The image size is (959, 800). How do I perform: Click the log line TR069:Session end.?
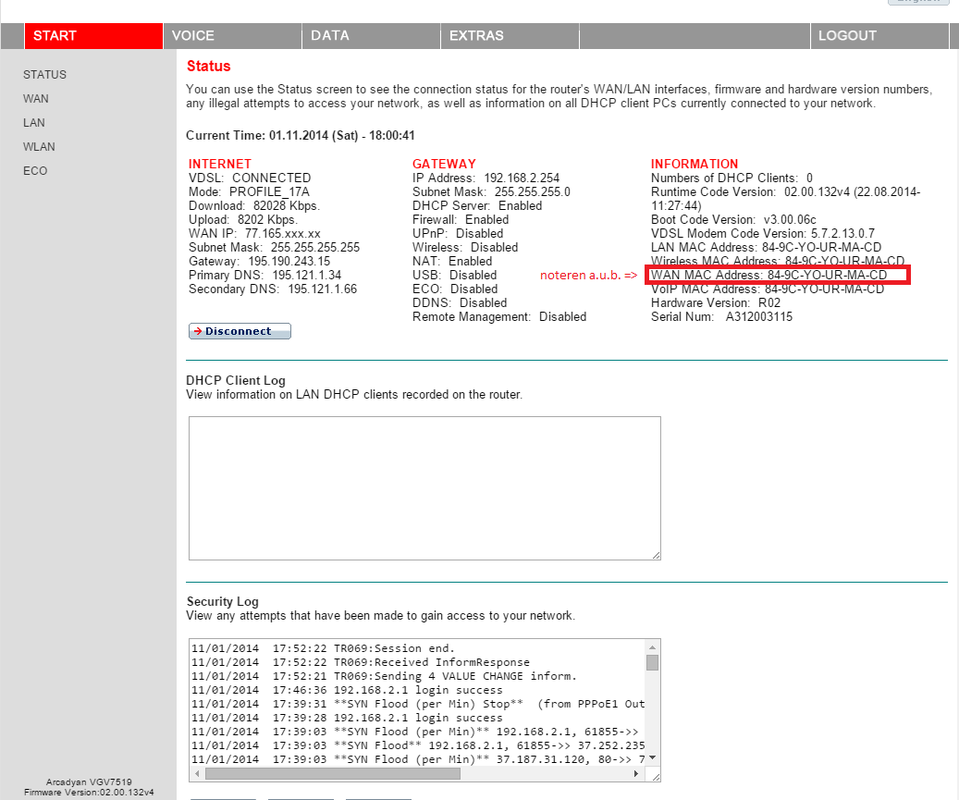click(323, 648)
